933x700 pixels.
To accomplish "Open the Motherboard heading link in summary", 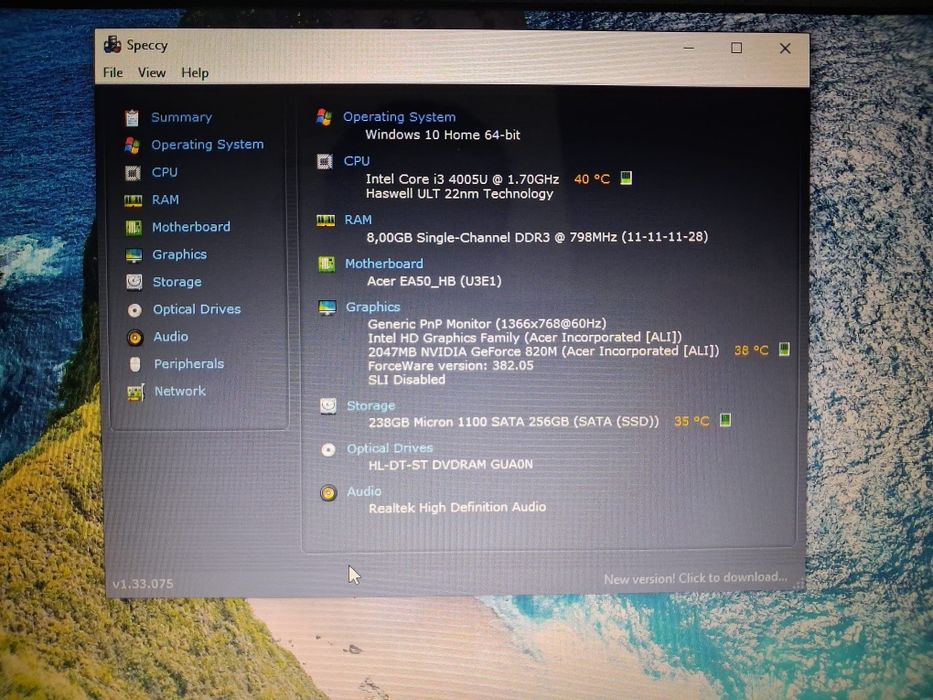I will click(x=384, y=263).
